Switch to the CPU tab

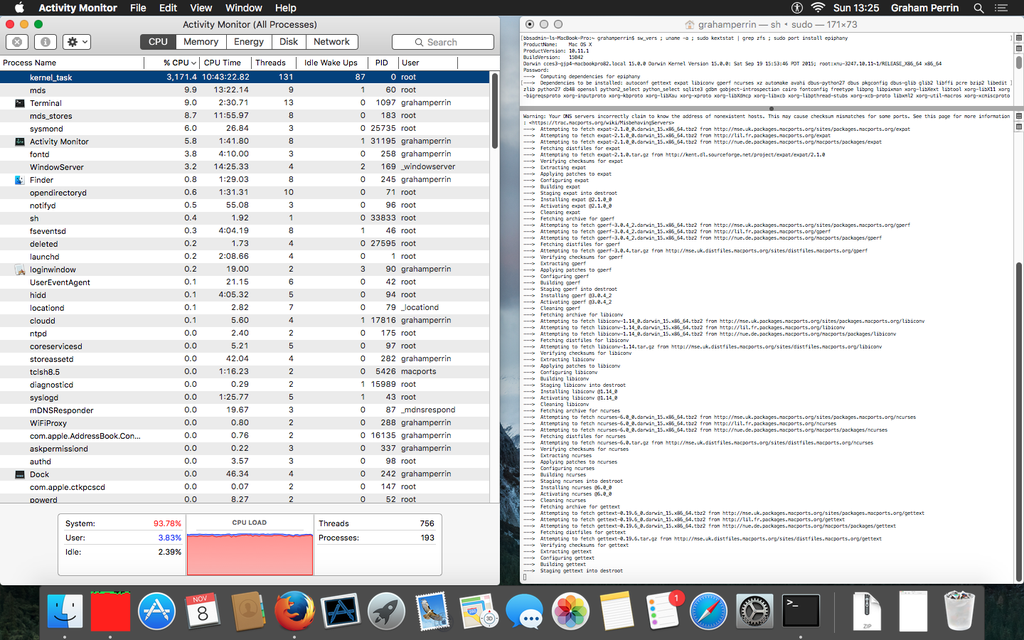pos(157,42)
